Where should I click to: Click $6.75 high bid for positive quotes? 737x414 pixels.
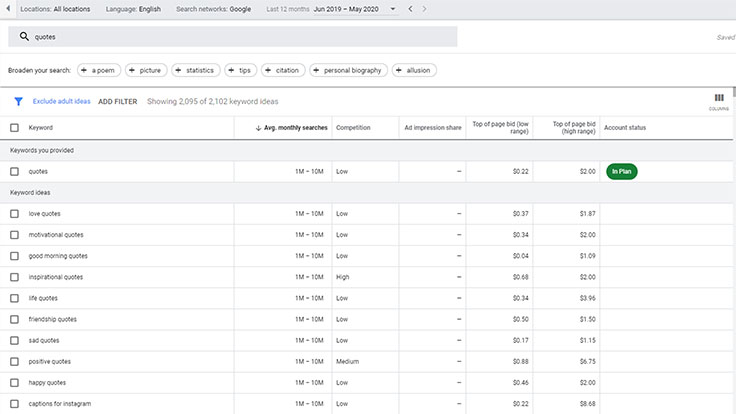tap(588, 362)
